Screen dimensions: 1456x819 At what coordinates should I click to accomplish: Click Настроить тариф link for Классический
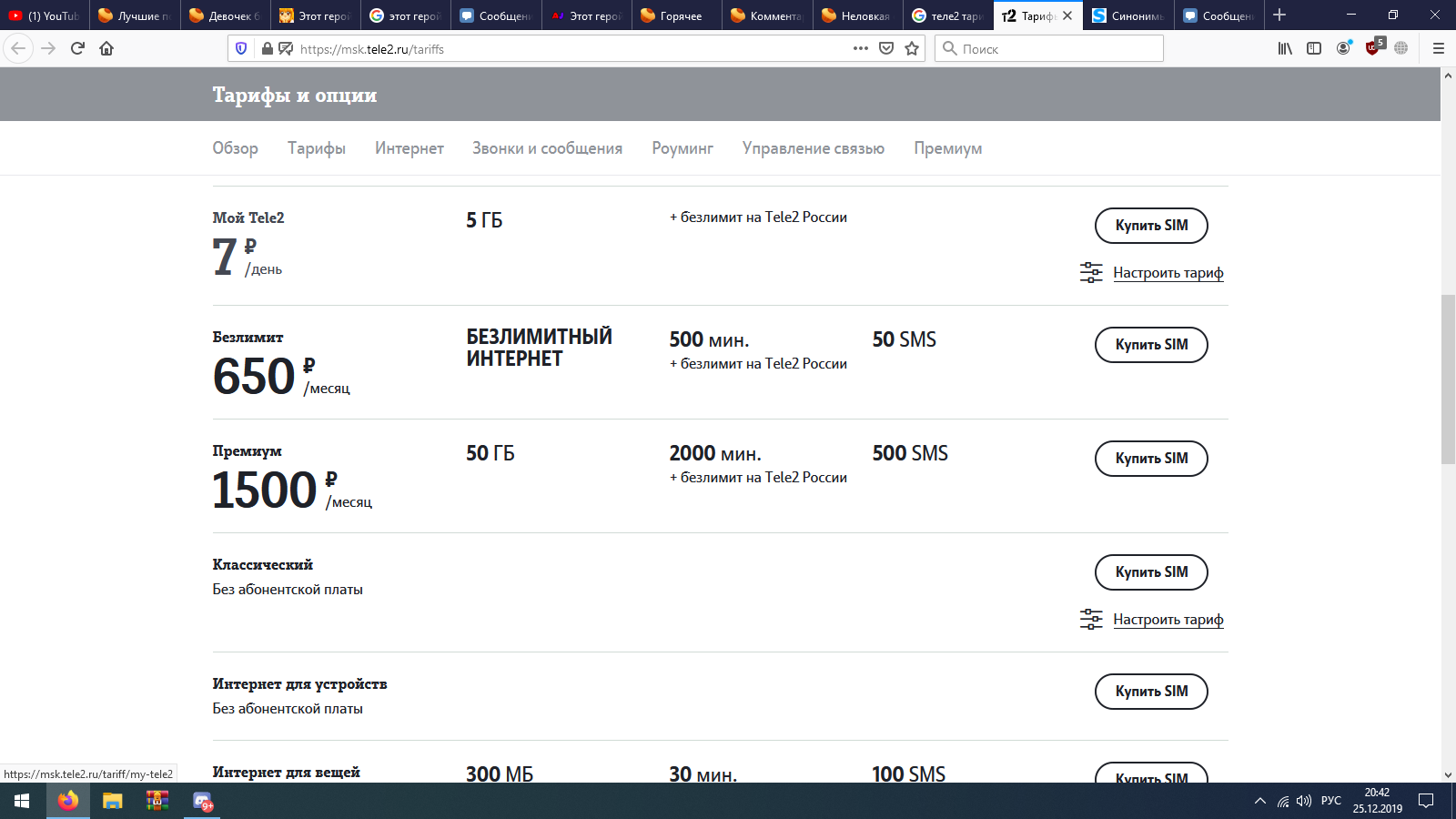click(x=1168, y=619)
